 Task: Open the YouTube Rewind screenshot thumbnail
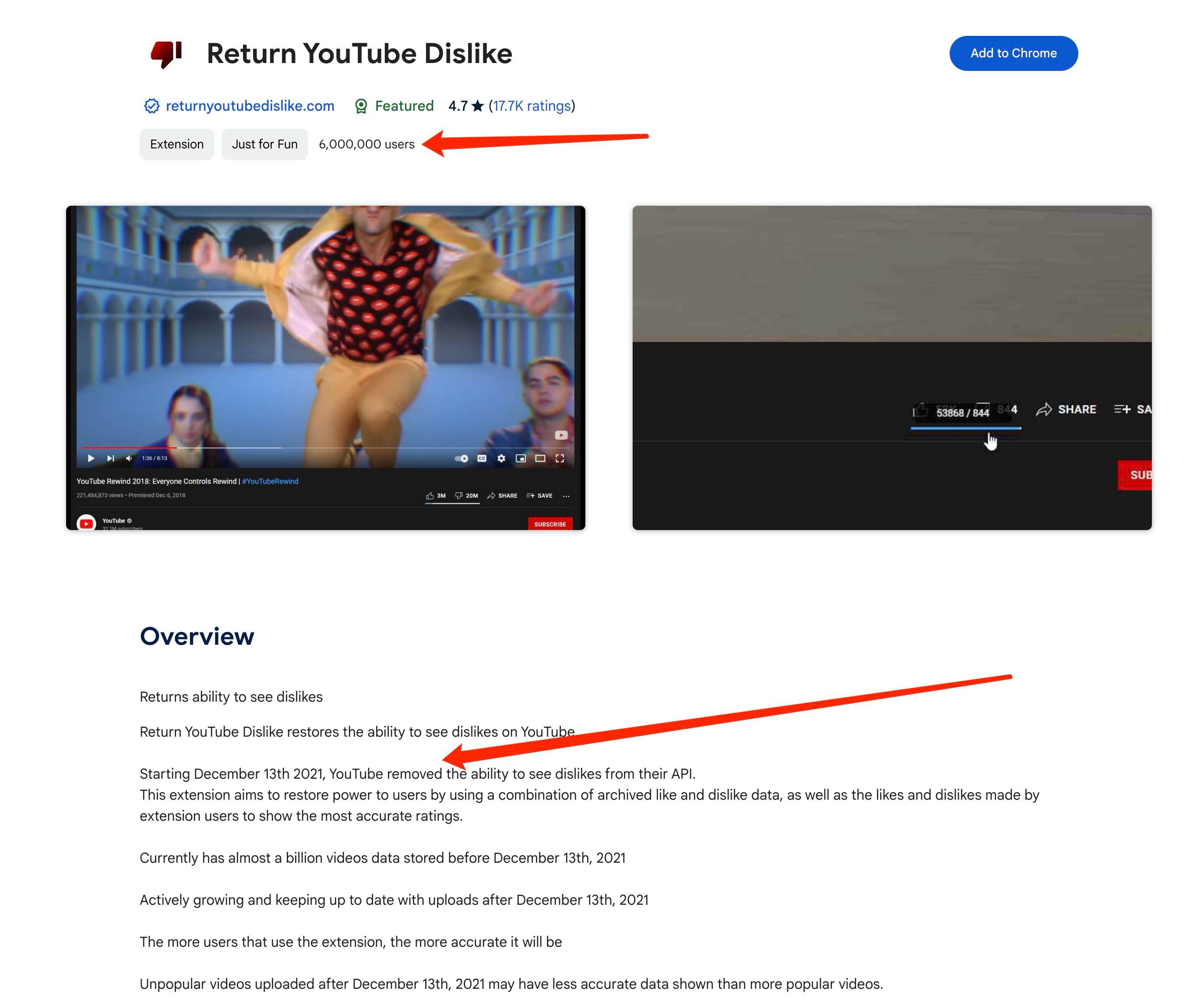[x=326, y=368]
